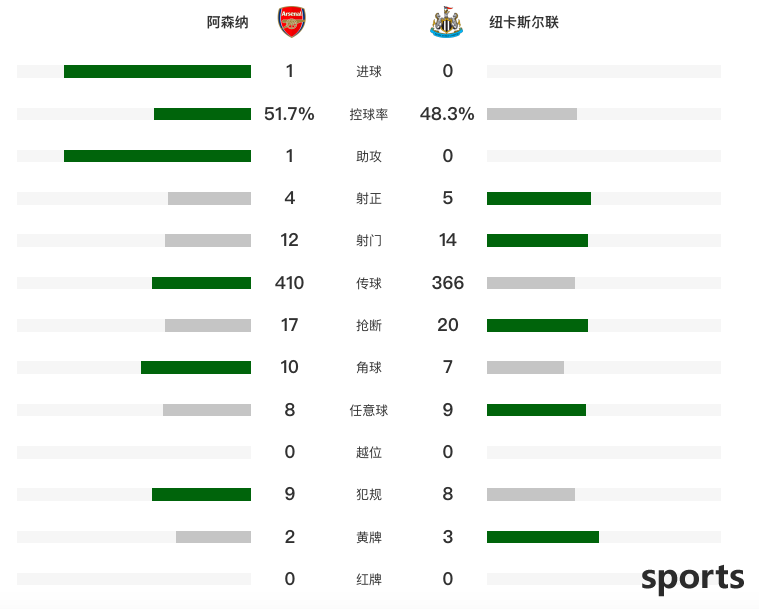Click Arsenal's green 进球 bar
The height and width of the screenshot is (609, 759).
pos(157,71)
